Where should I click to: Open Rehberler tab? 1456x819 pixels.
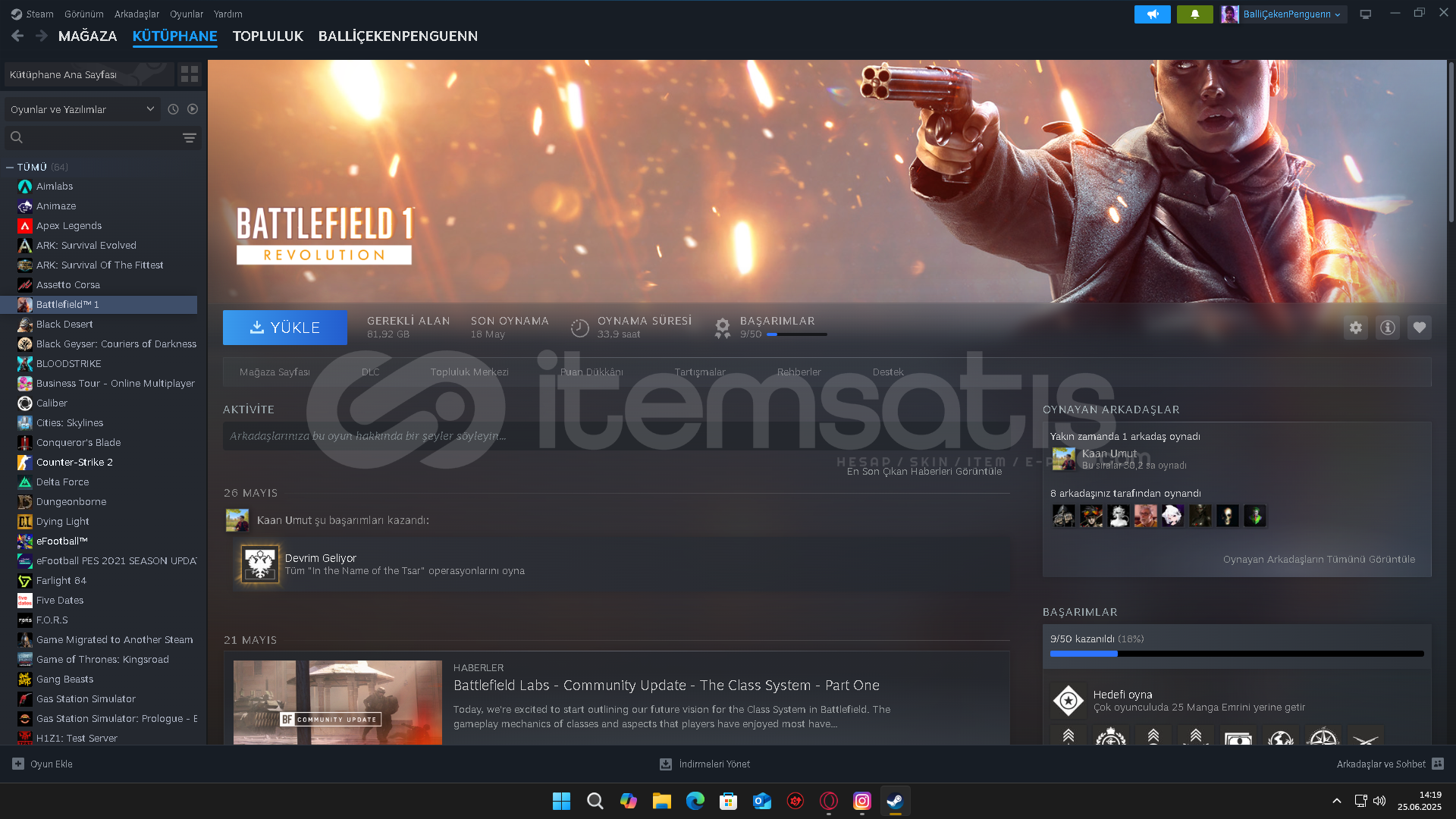tap(799, 372)
